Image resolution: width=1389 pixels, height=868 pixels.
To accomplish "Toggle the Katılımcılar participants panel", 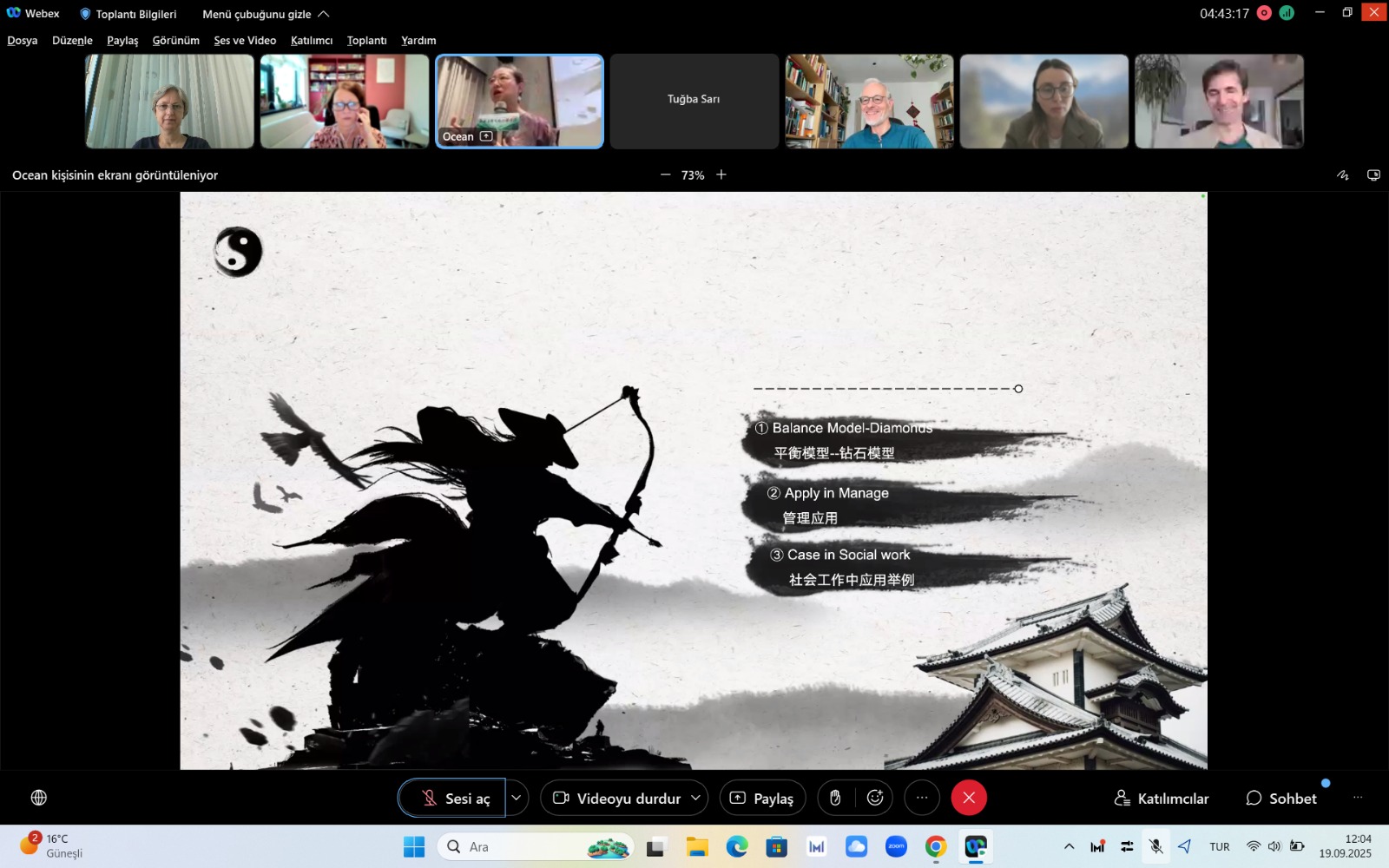I will pos(1162,798).
